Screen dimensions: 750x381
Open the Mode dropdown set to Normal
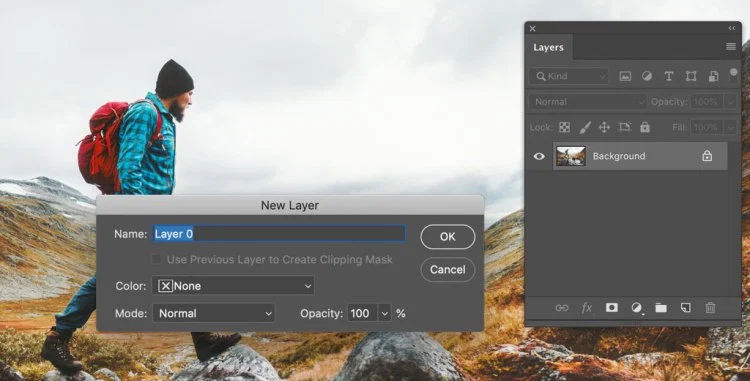[213, 313]
